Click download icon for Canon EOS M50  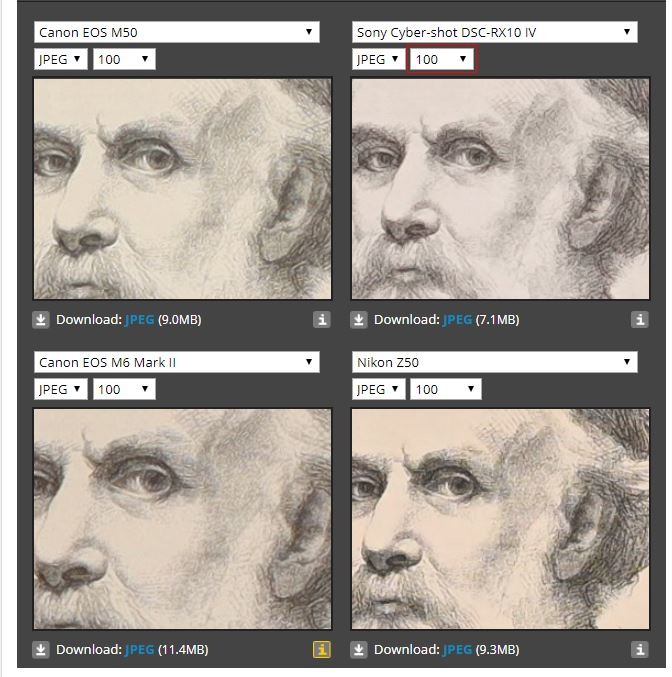[x=41, y=320]
